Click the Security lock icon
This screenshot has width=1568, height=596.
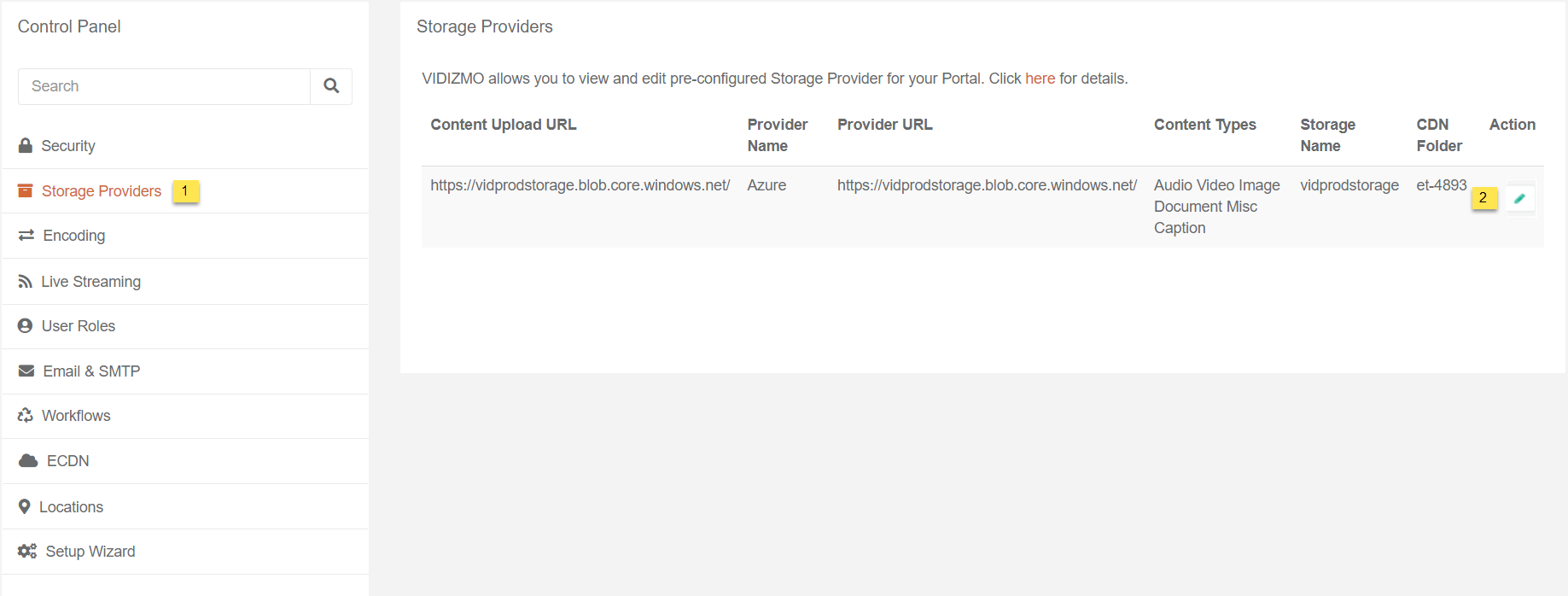[26, 146]
